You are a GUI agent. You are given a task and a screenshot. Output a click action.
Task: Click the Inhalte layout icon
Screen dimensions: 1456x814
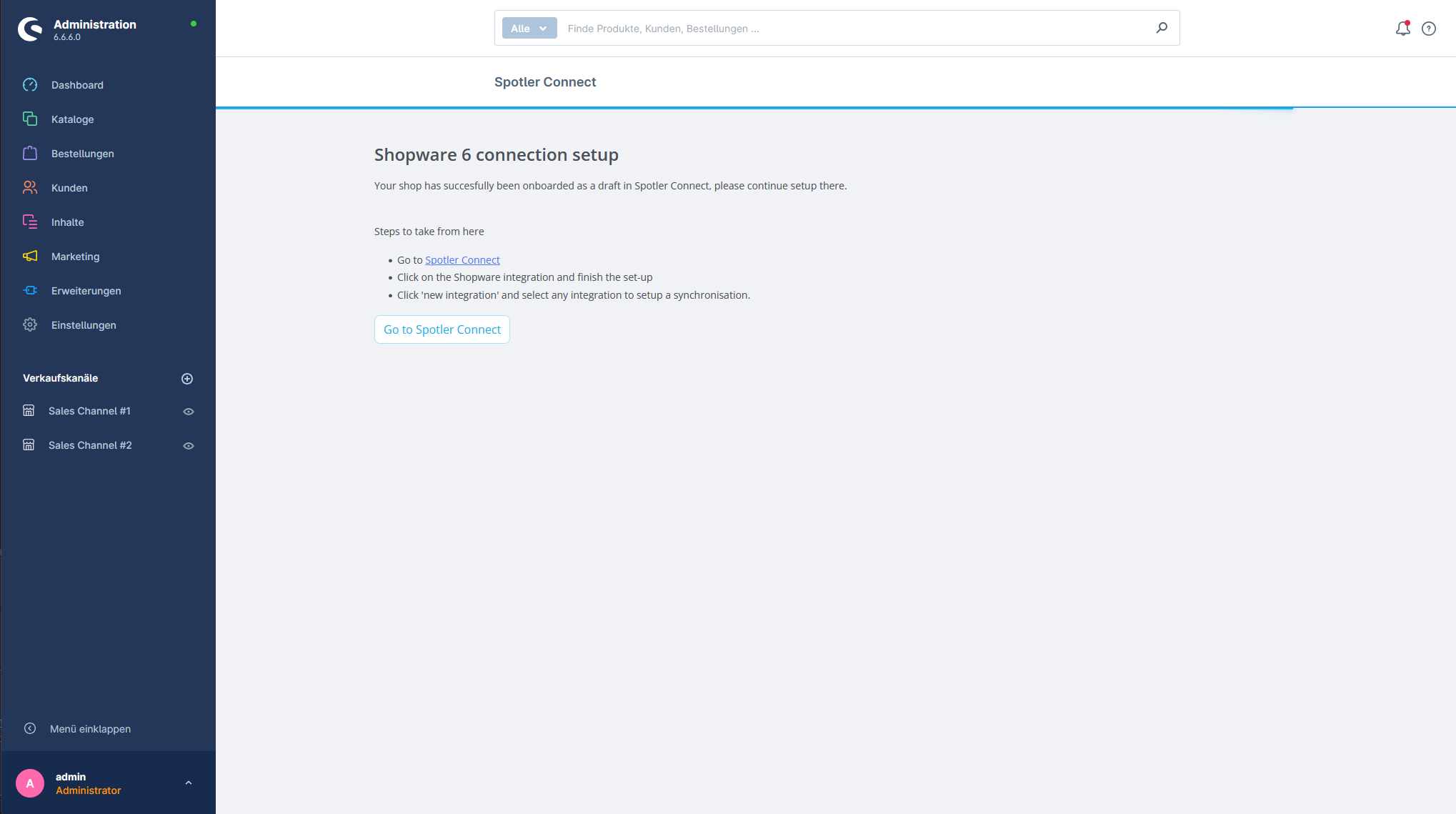point(30,222)
